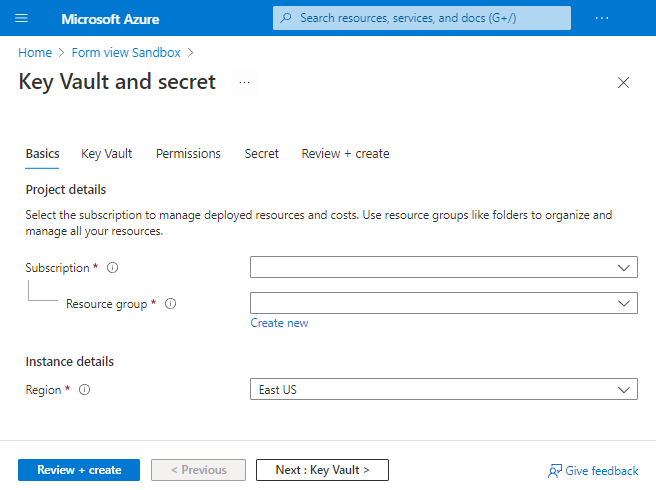Click the Region info icon
The height and width of the screenshot is (490, 656).
(84, 390)
